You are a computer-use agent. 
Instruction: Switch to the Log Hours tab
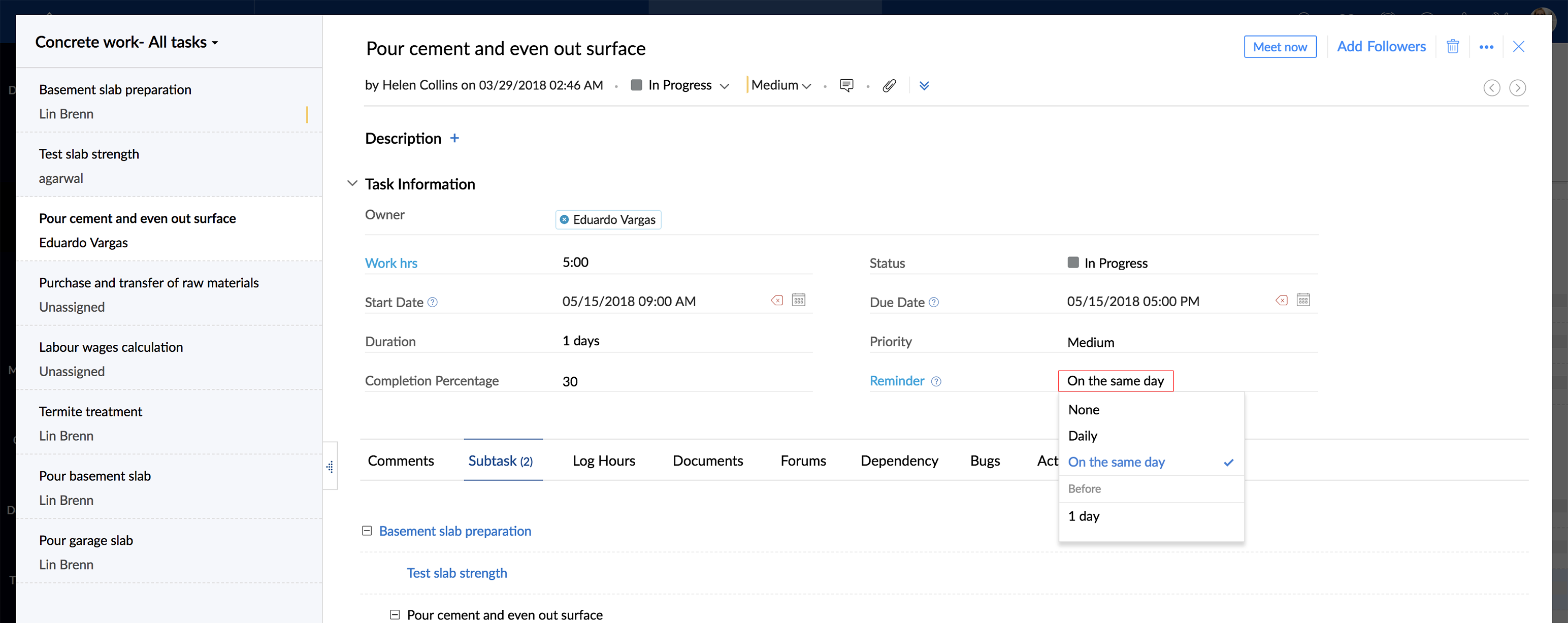tap(603, 461)
